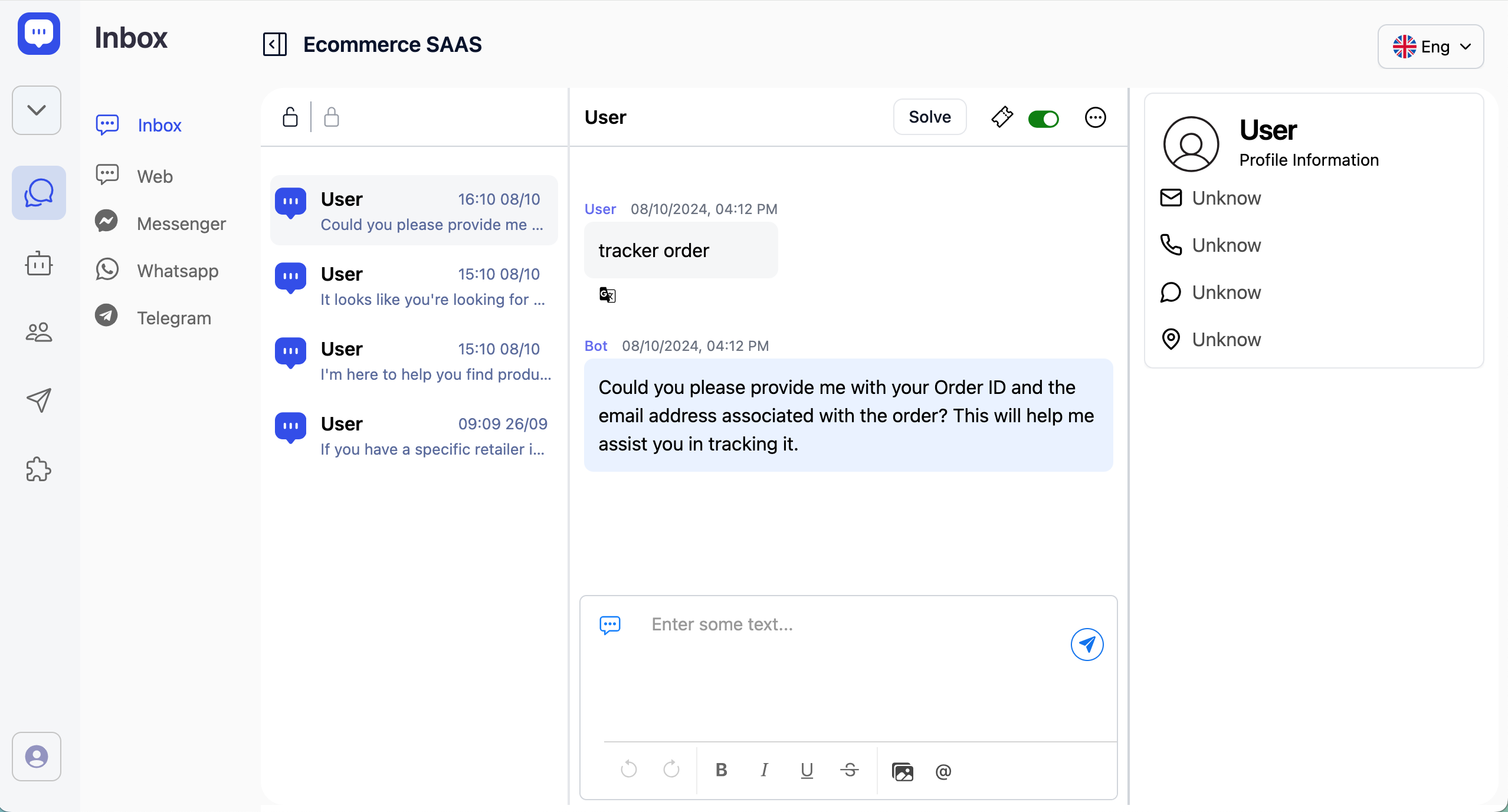Image resolution: width=1508 pixels, height=812 pixels.
Task: Open the integrations puzzle-piece icon
Action: coord(39,469)
